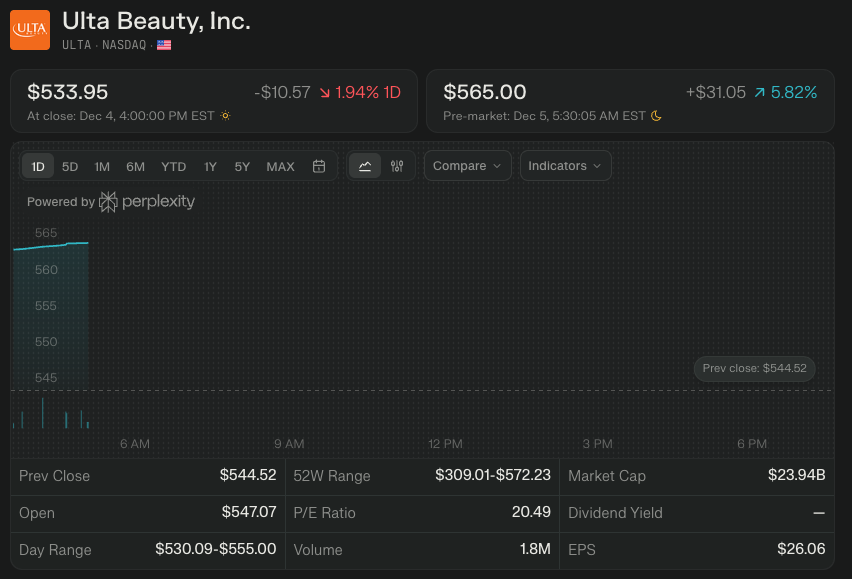Select the YTD time range

point(174,166)
